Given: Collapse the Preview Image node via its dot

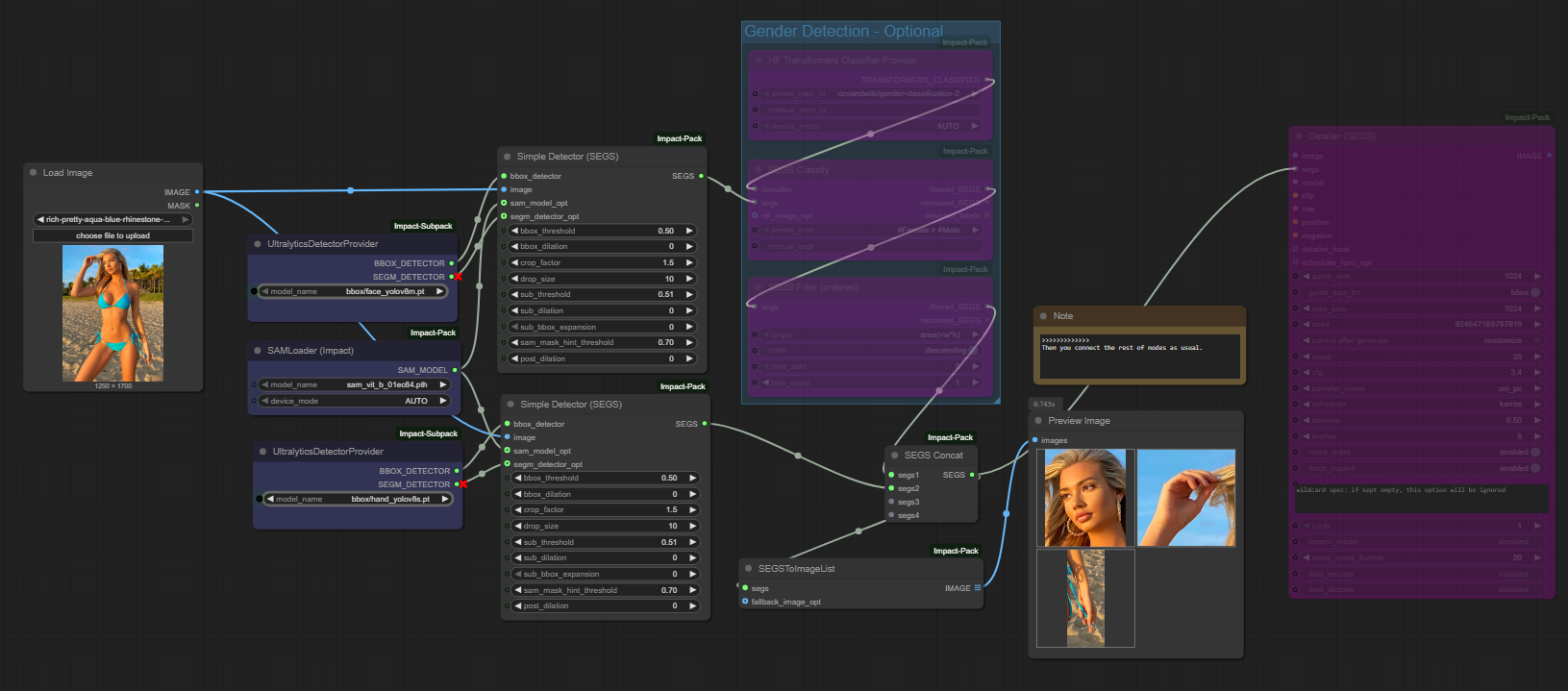Looking at the screenshot, I should pyautogui.click(x=1038, y=421).
